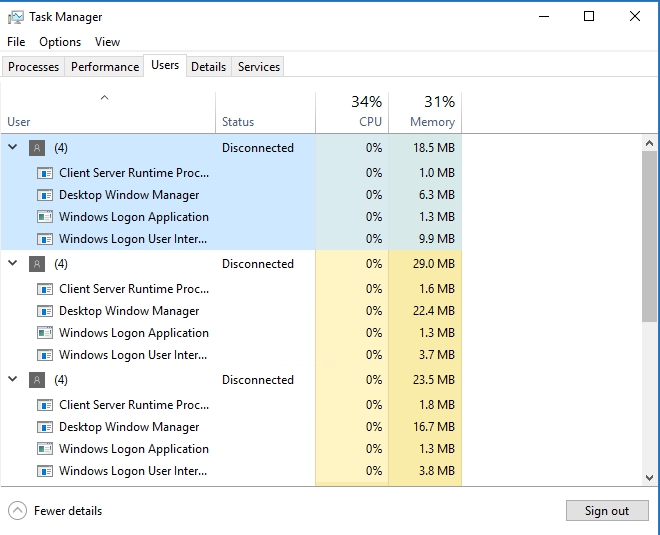Click first Desktop Window Manager process icon
This screenshot has height=535, width=660.
pos(45,195)
